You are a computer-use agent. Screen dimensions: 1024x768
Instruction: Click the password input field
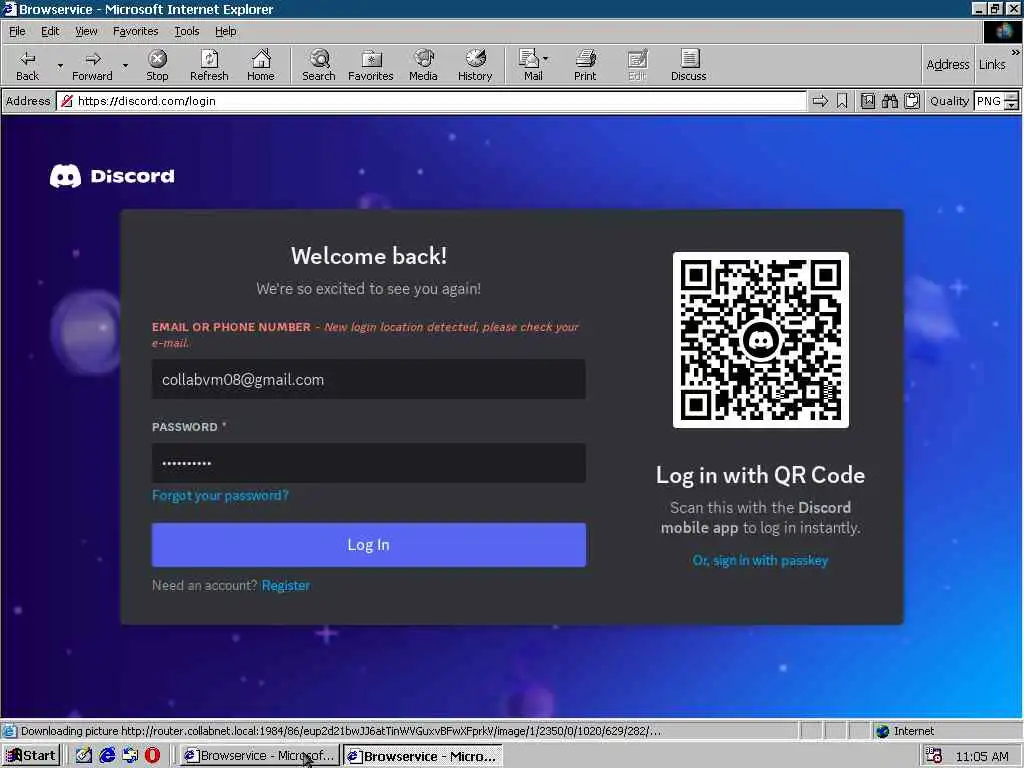tap(369, 463)
